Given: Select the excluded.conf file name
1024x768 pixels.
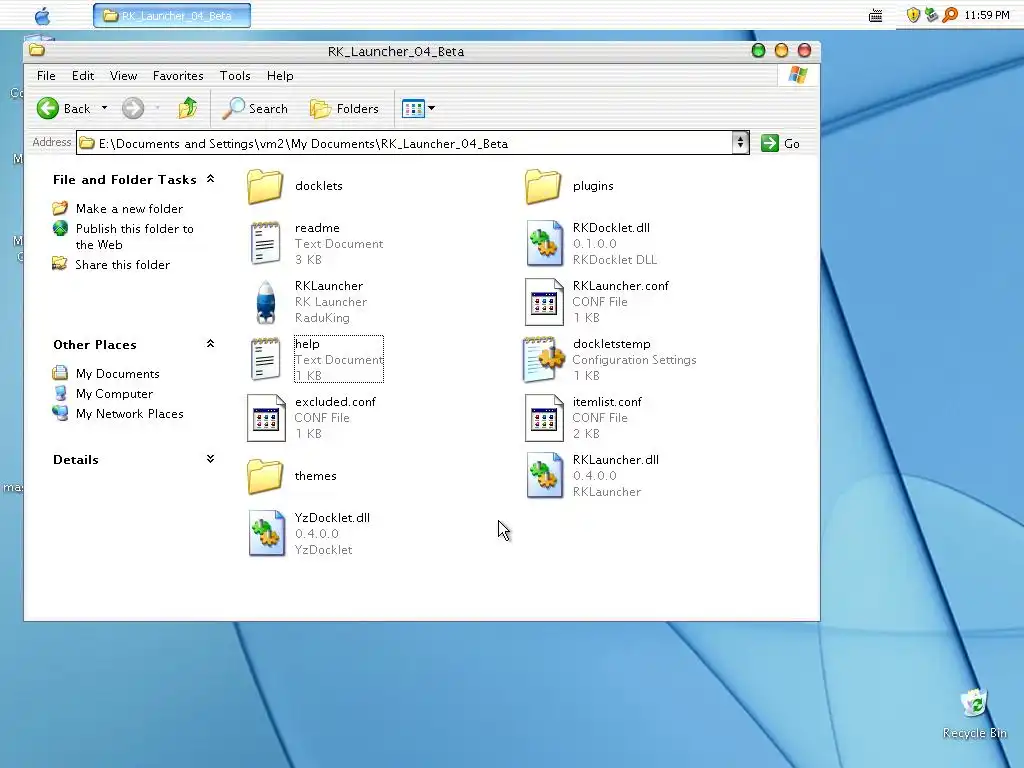Looking at the screenshot, I should tap(336, 402).
